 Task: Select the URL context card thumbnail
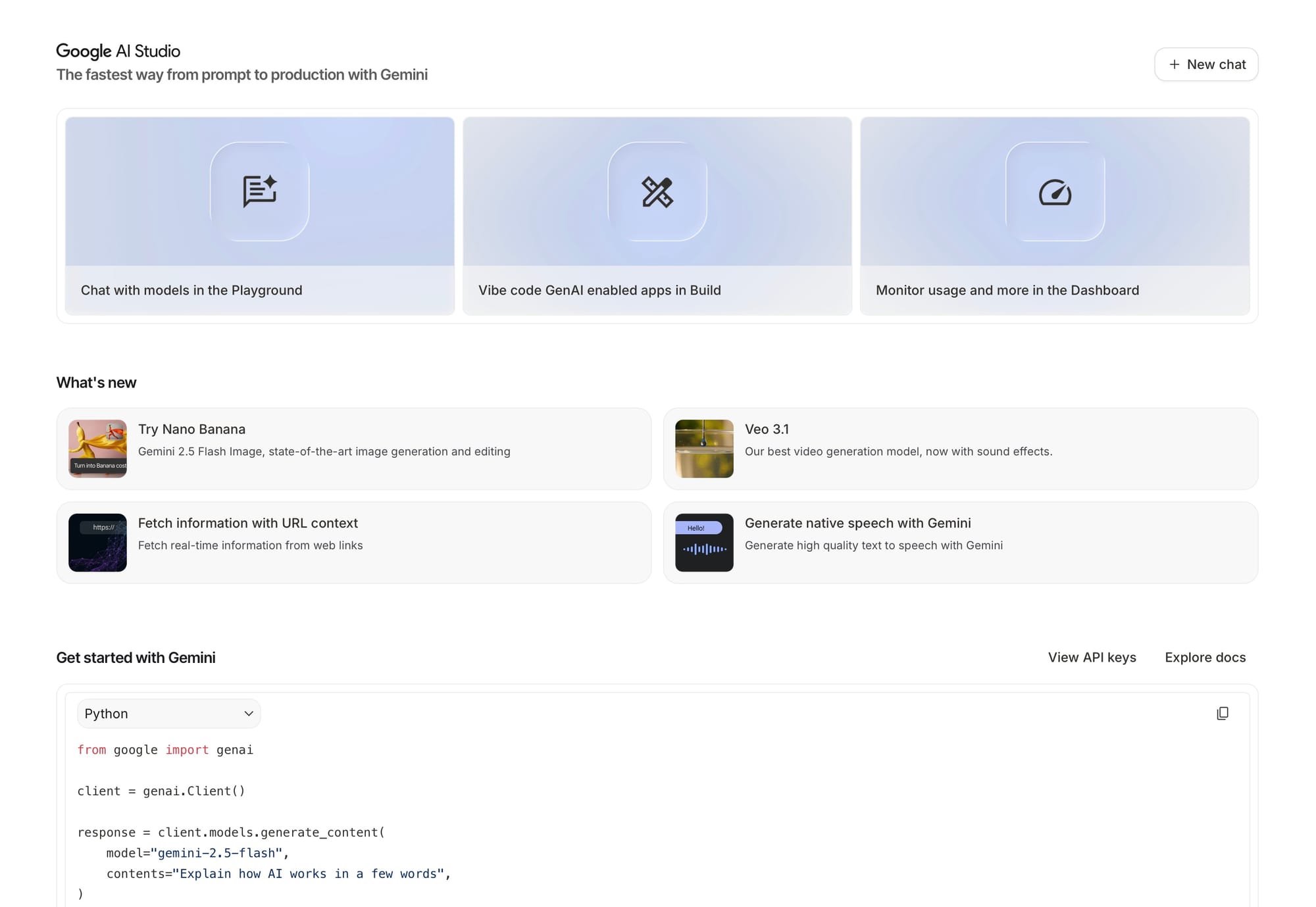tap(97, 542)
